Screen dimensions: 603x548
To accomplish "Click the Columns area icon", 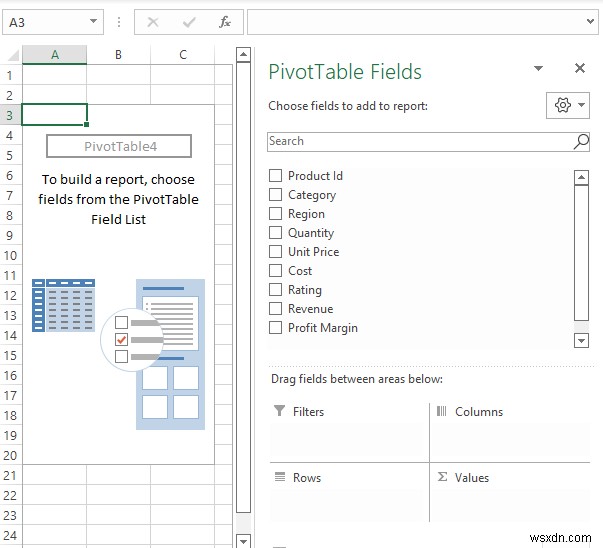I will coord(442,411).
